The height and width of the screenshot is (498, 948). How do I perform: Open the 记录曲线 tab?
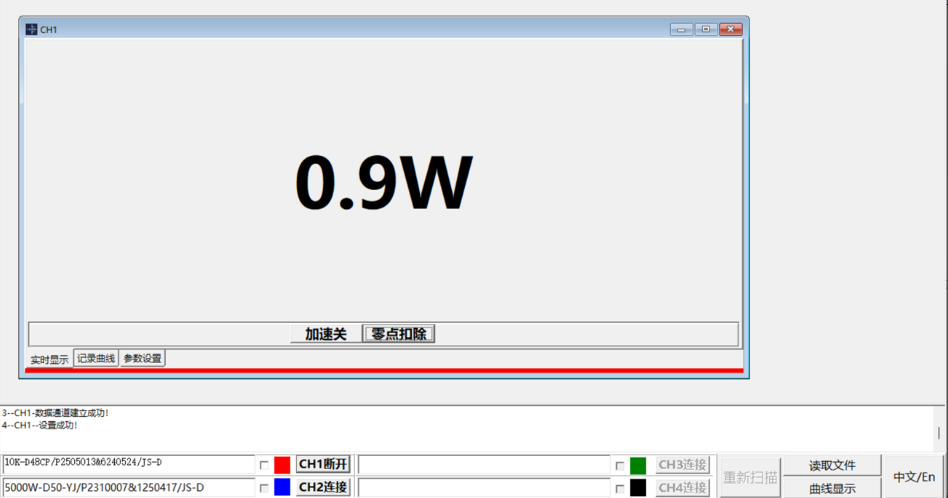(x=96, y=358)
